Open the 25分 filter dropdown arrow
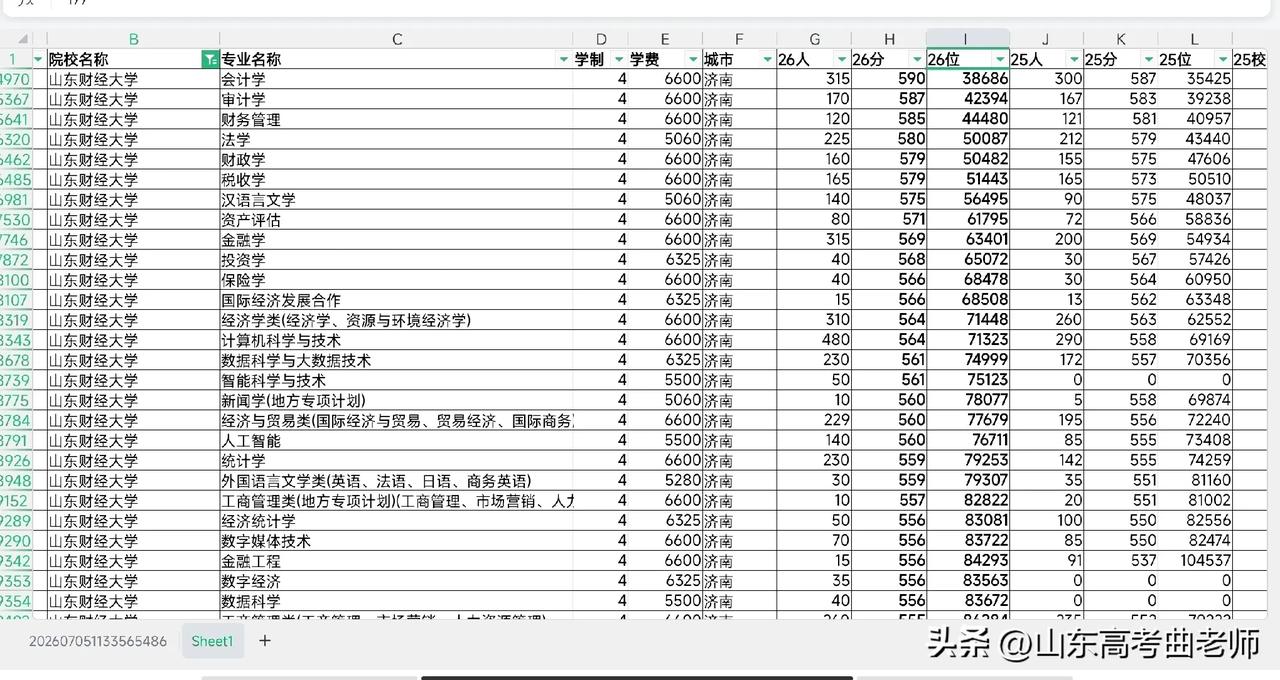Image resolution: width=1280 pixels, height=680 pixels. coord(1149,60)
